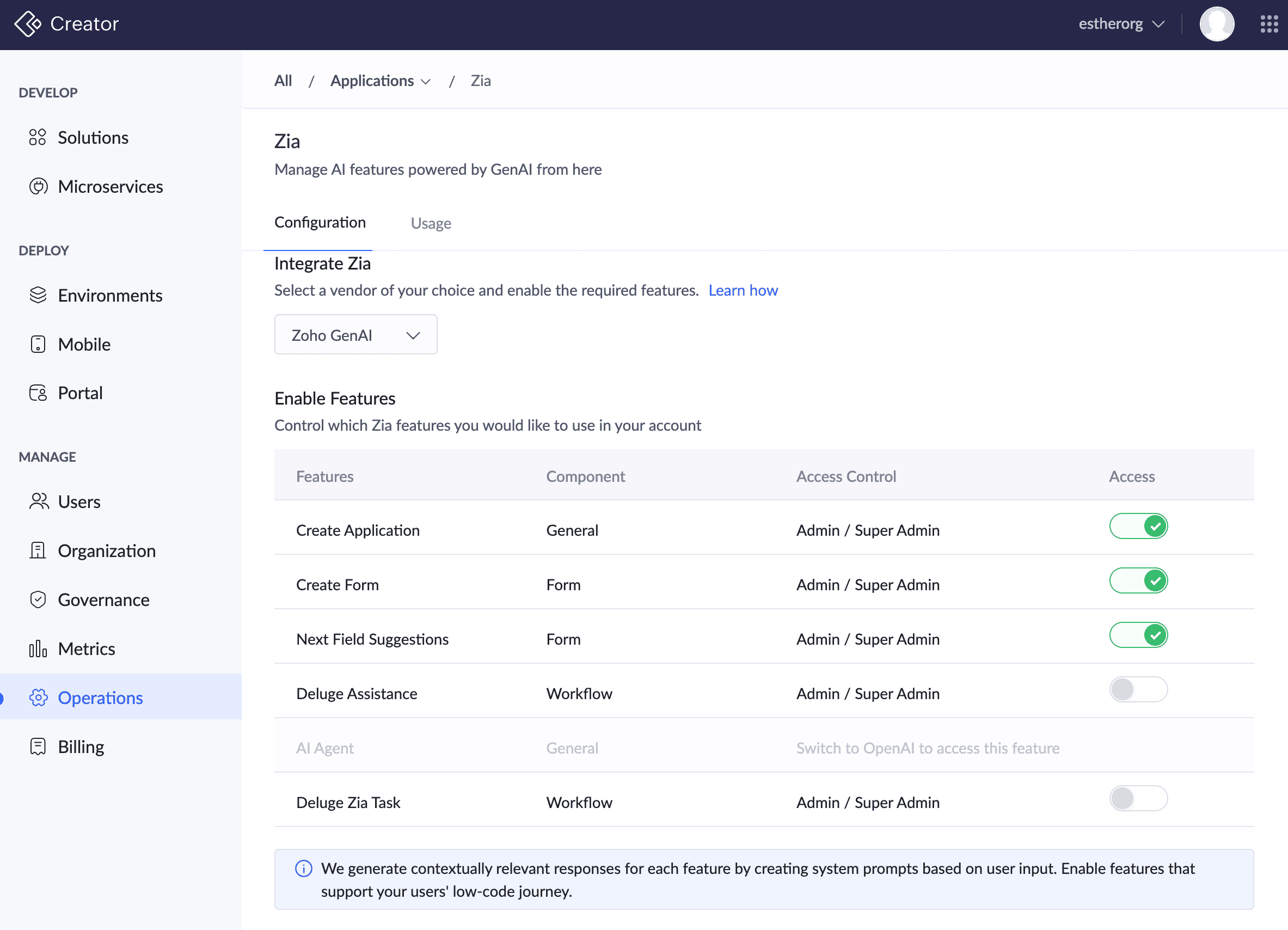Open the Zoho GenAI vendor dropdown

click(355, 335)
